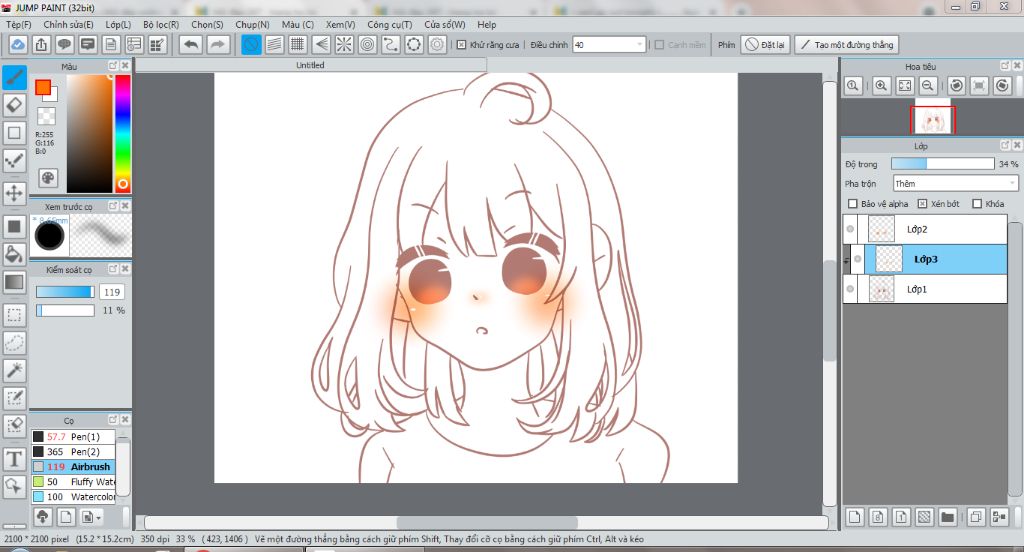Click Tạo một đường thẳng button
Screen dimensions: 1024x552
pos(847,44)
